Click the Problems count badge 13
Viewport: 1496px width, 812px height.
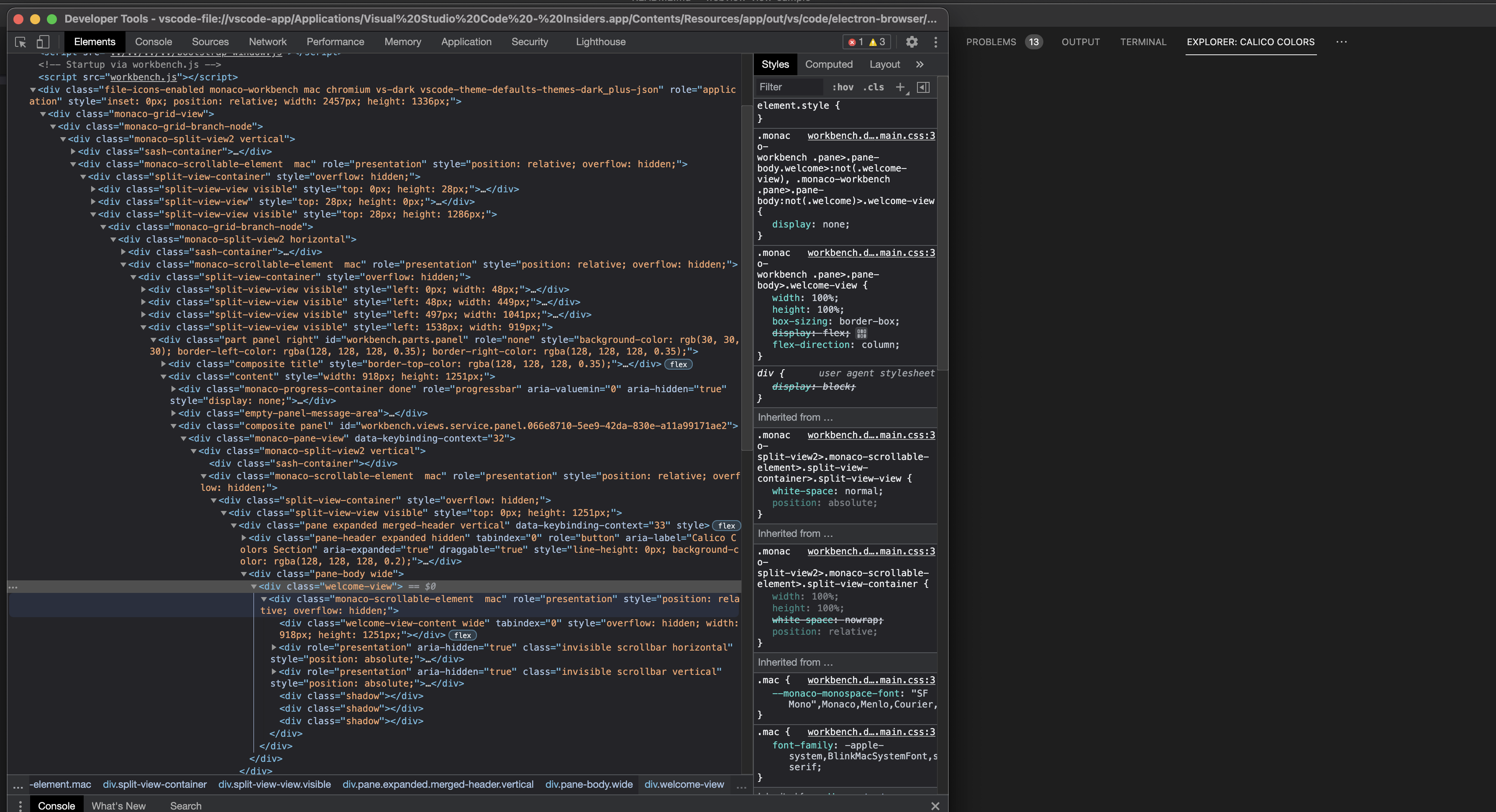coord(1034,42)
